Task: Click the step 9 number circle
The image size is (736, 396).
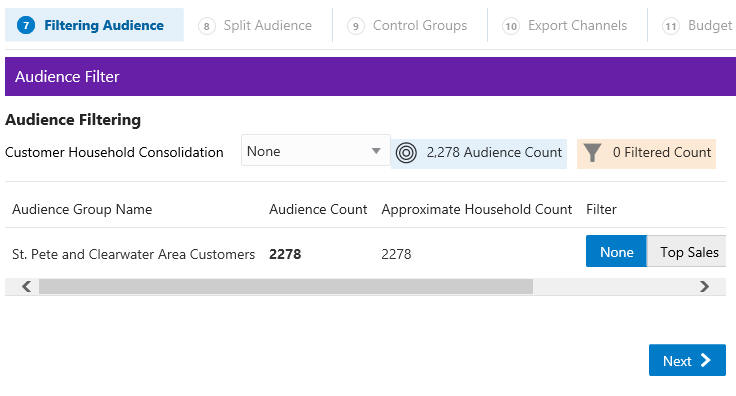Action: pos(356,26)
